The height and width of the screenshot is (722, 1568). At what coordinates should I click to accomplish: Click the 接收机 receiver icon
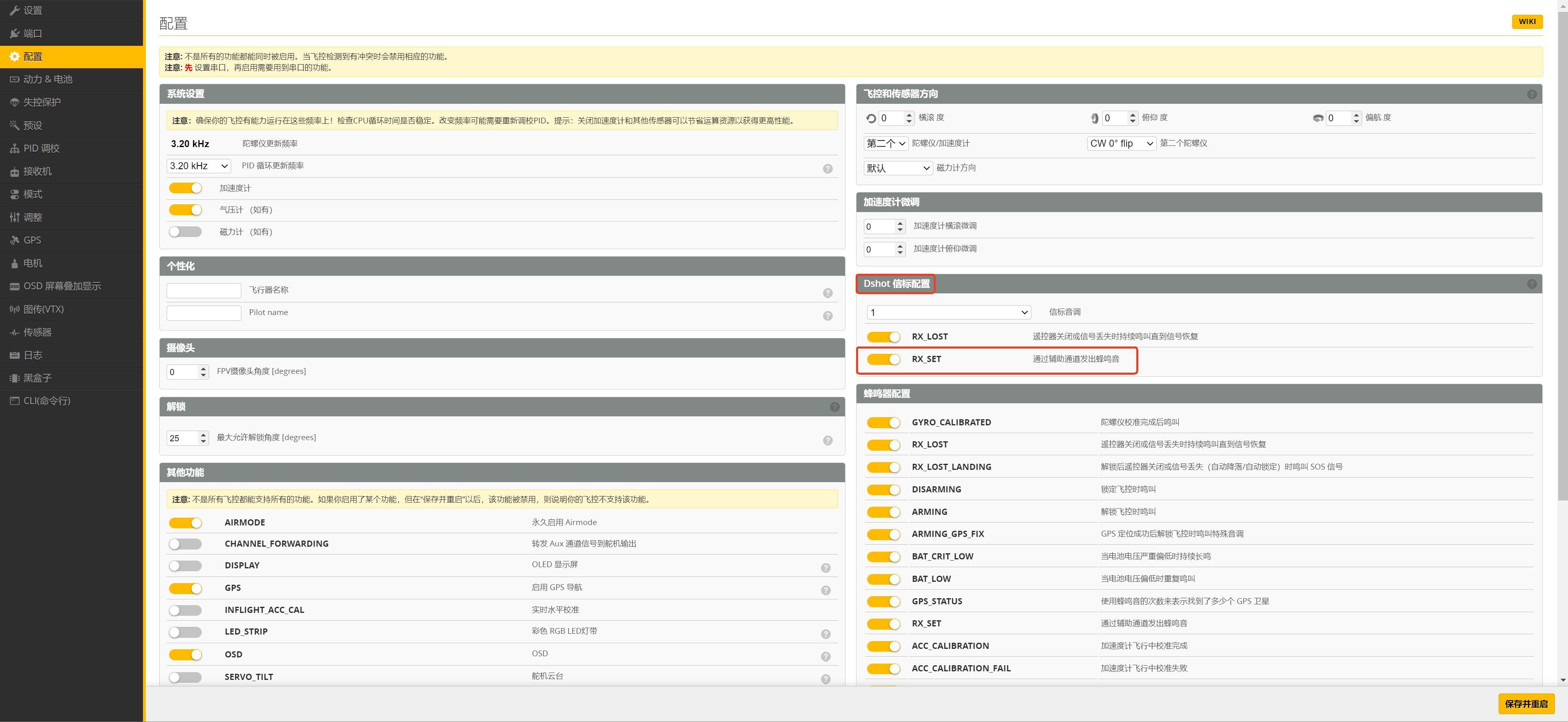coord(15,172)
